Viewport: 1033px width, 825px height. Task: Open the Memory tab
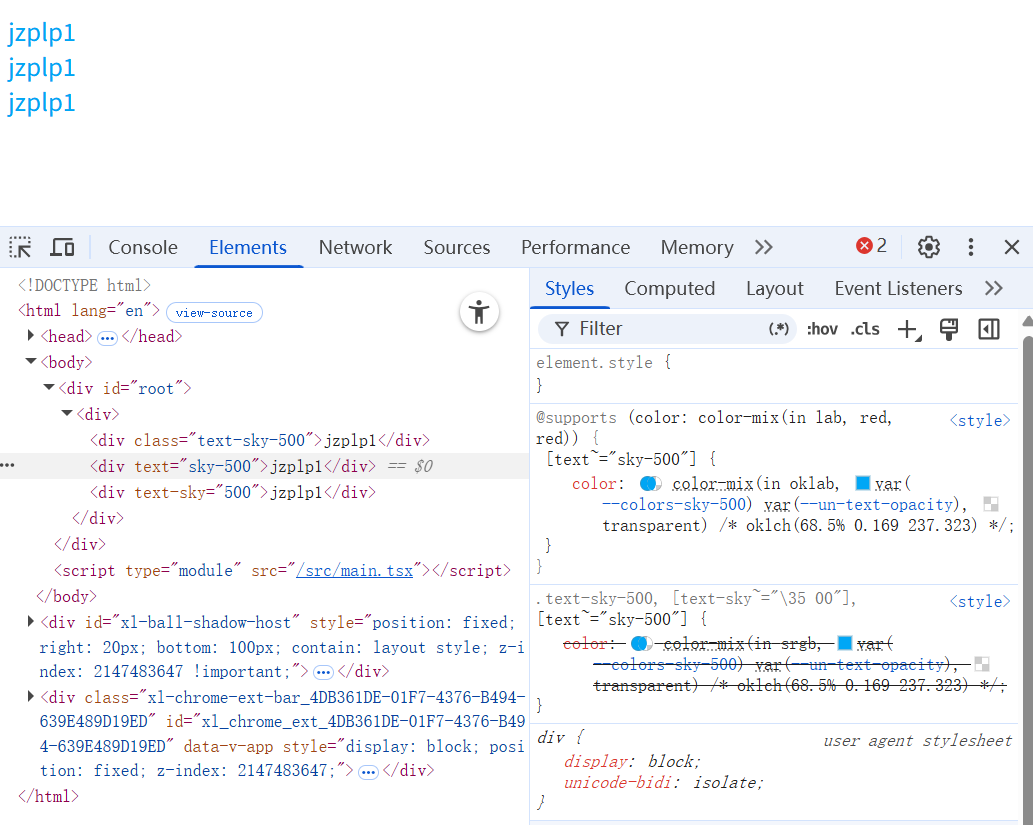point(697,248)
